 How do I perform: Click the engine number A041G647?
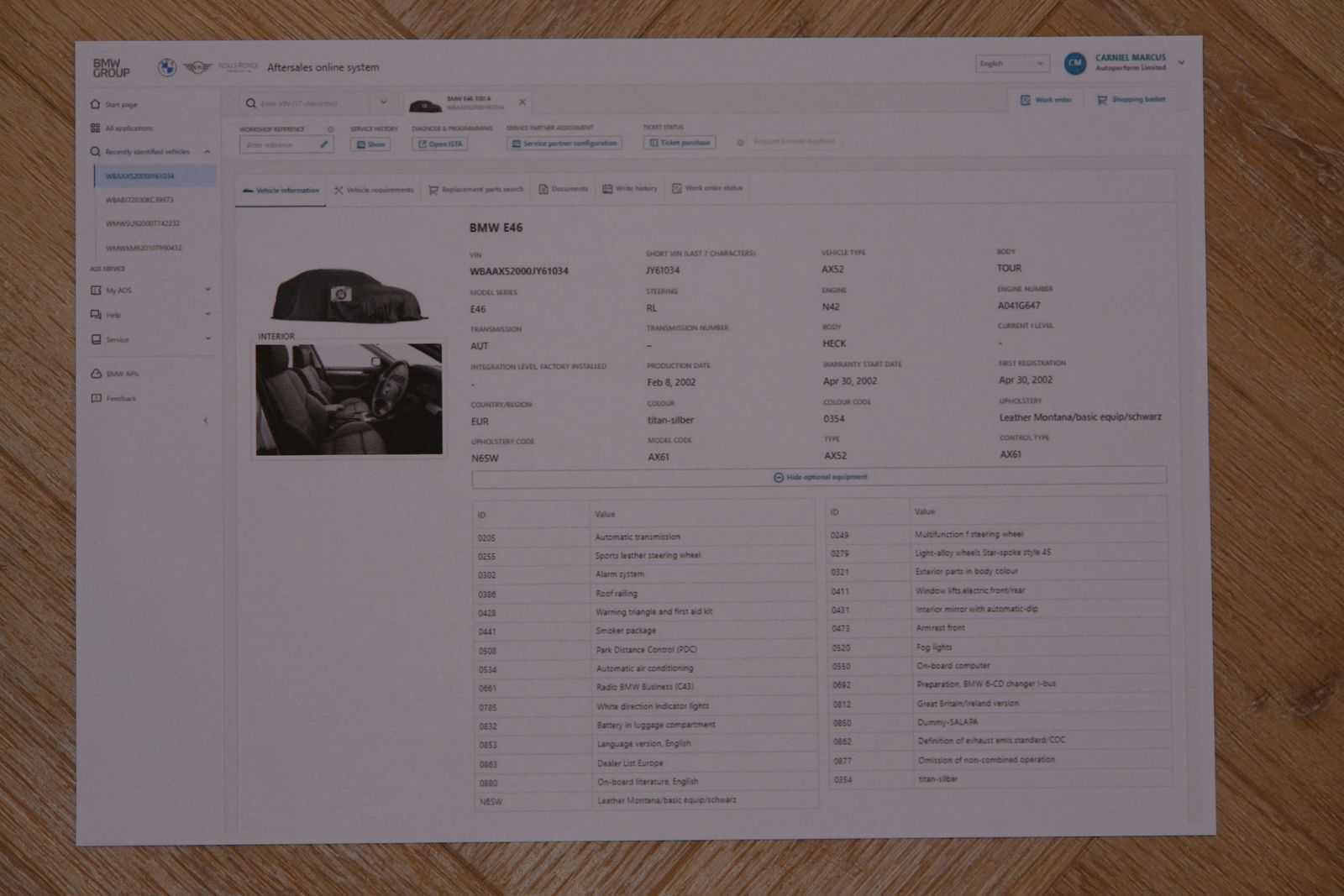pyautogui.click(x=1019, y=306)
